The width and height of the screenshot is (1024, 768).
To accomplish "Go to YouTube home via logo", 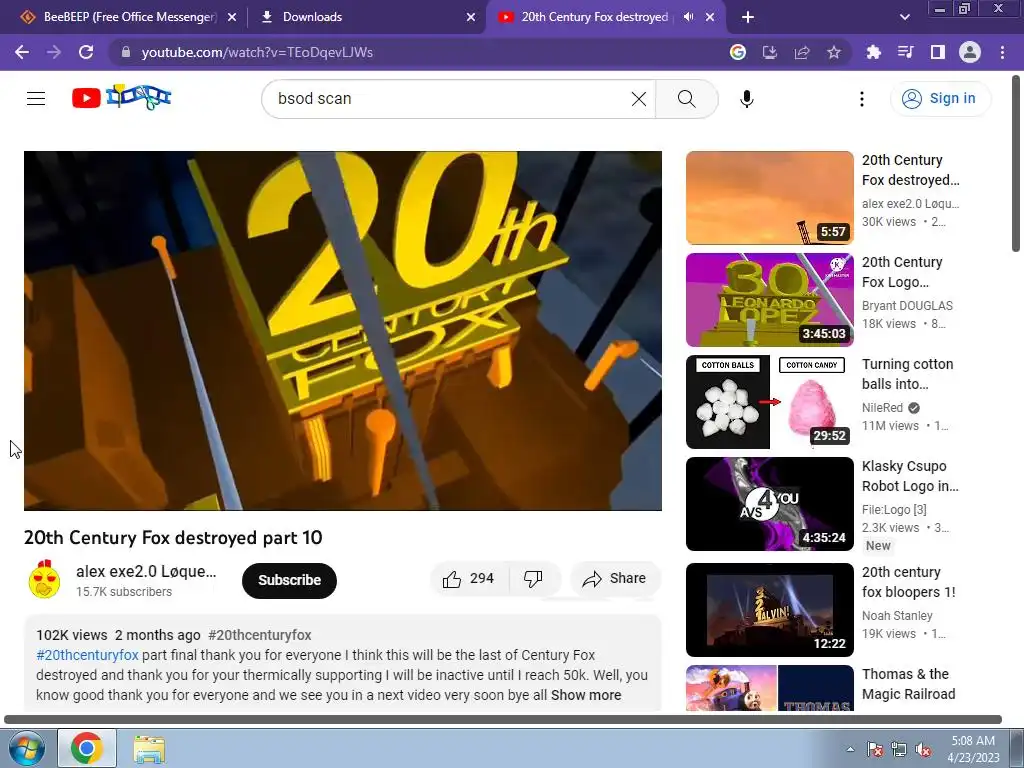I will 121,98.
